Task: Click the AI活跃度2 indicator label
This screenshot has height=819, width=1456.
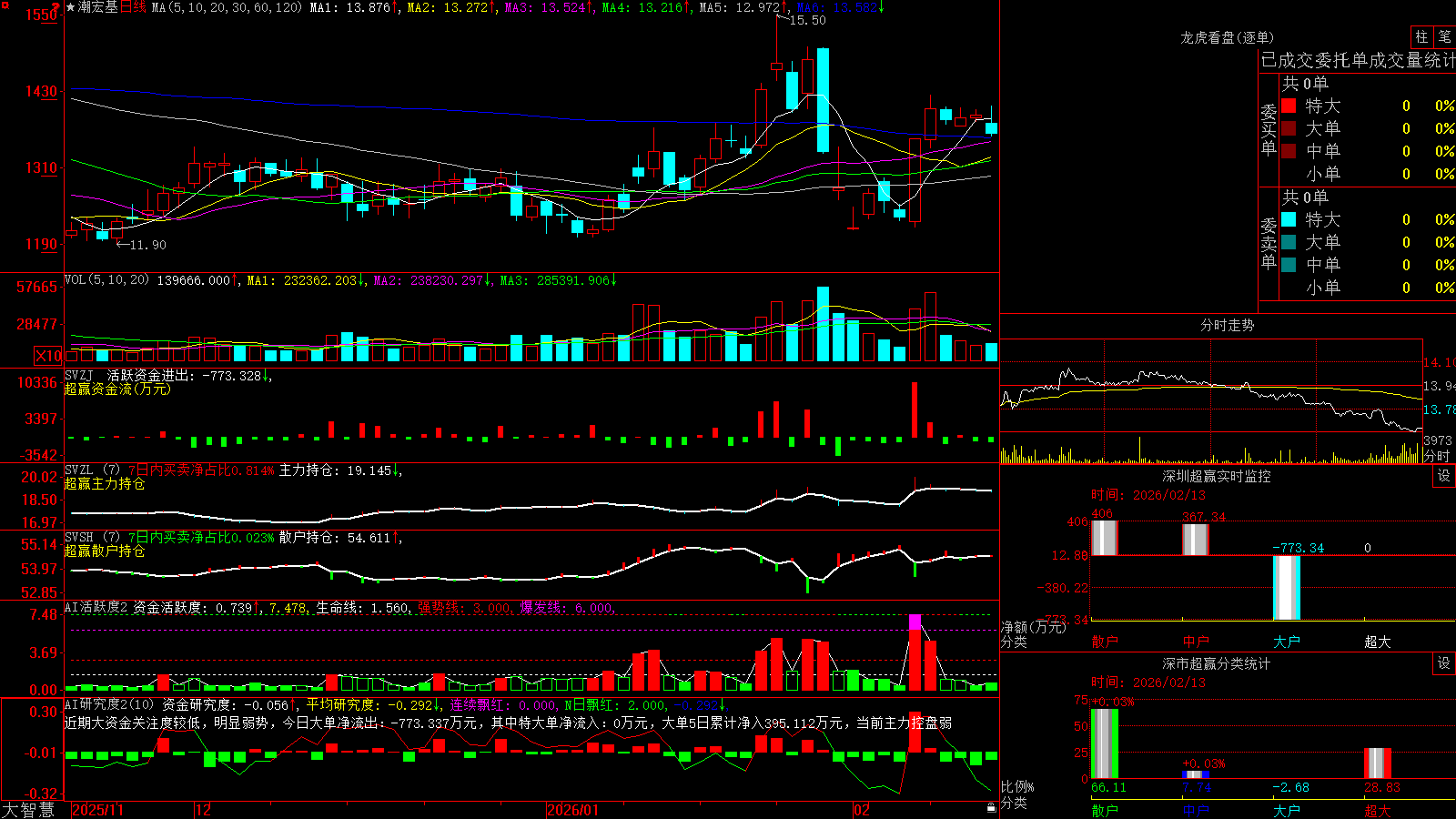Action: [x=96, y=607]
